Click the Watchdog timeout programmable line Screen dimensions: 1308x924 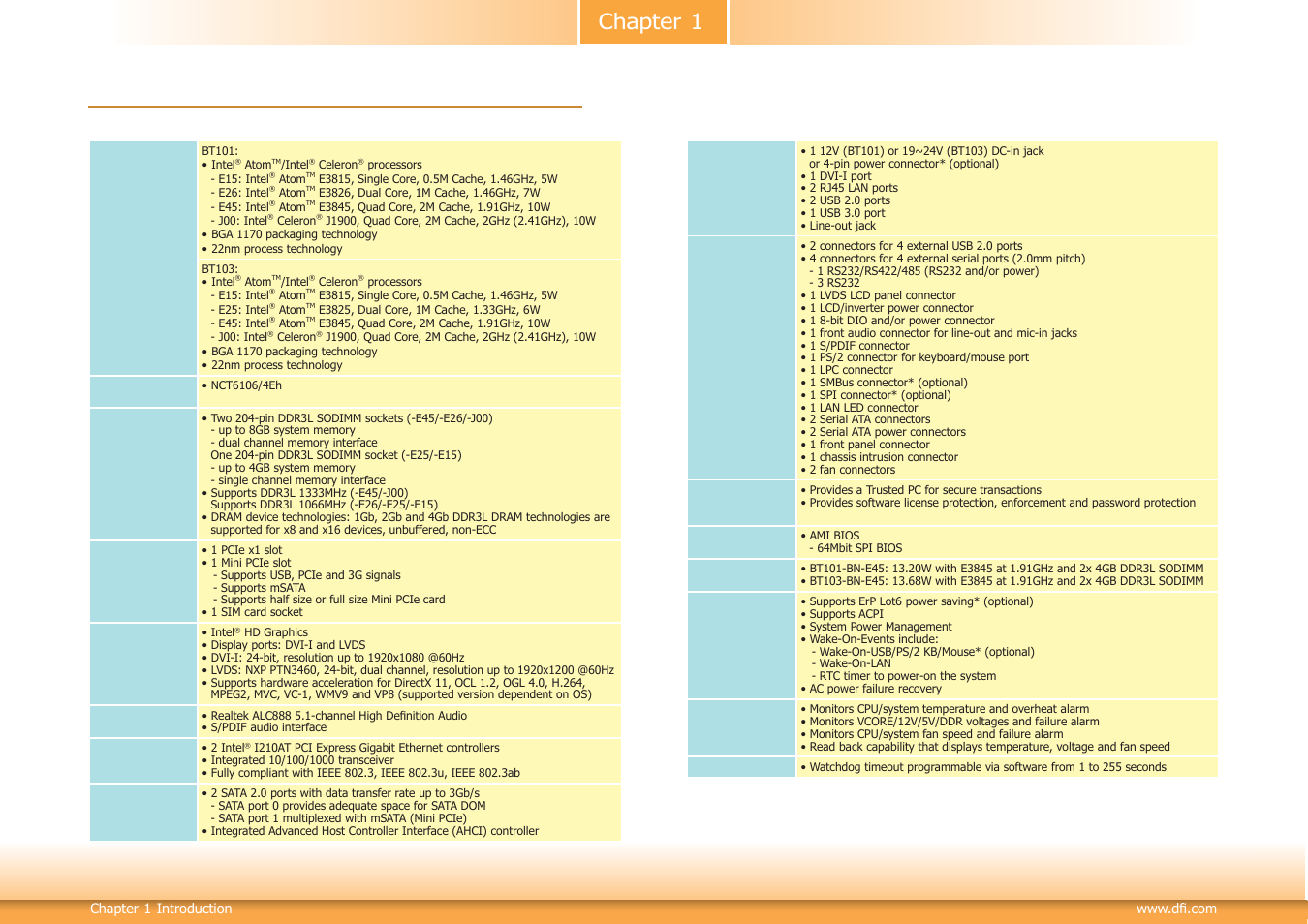pos(983,767)
